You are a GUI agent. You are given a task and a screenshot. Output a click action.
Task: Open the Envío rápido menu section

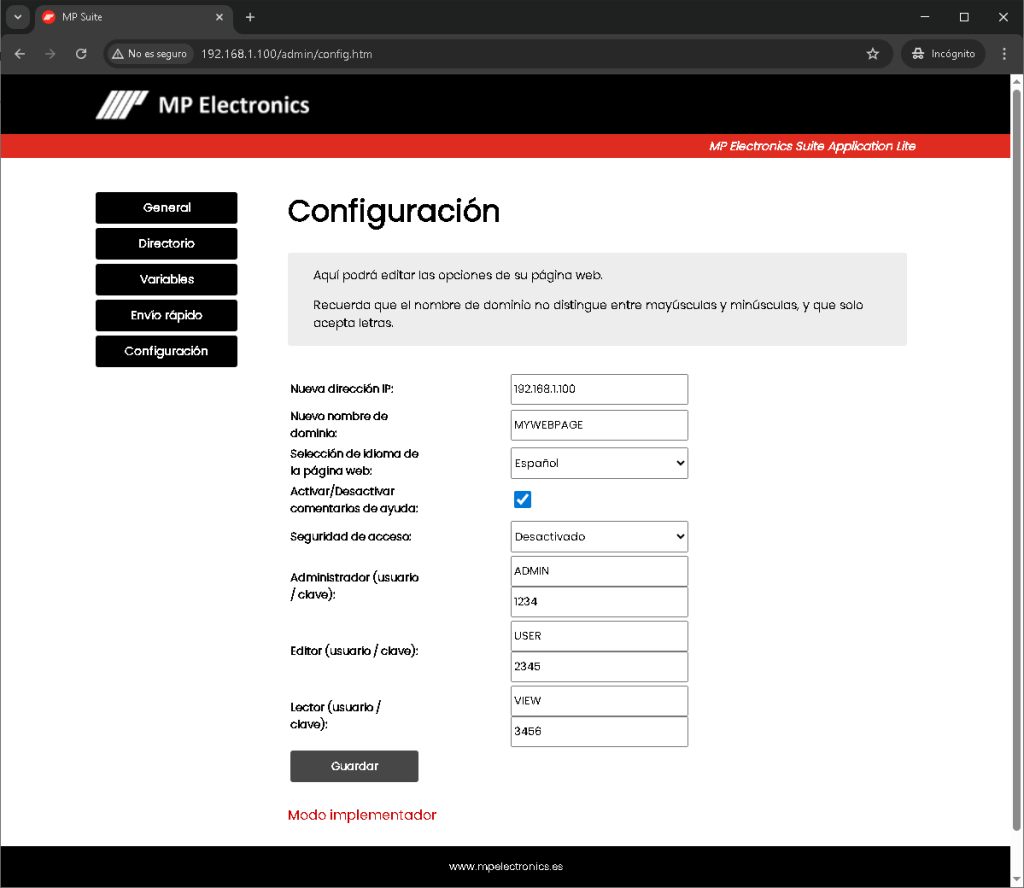167,315
